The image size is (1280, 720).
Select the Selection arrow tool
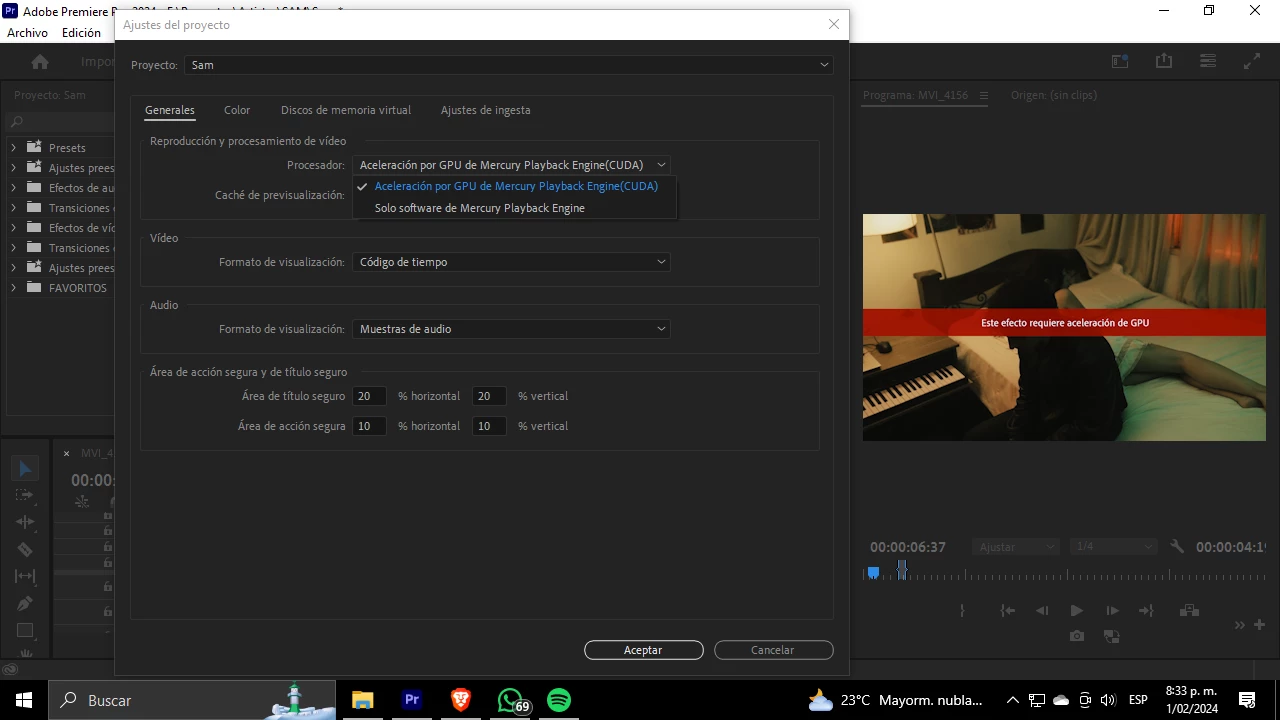pyautogui.click(x=25, y=468)
